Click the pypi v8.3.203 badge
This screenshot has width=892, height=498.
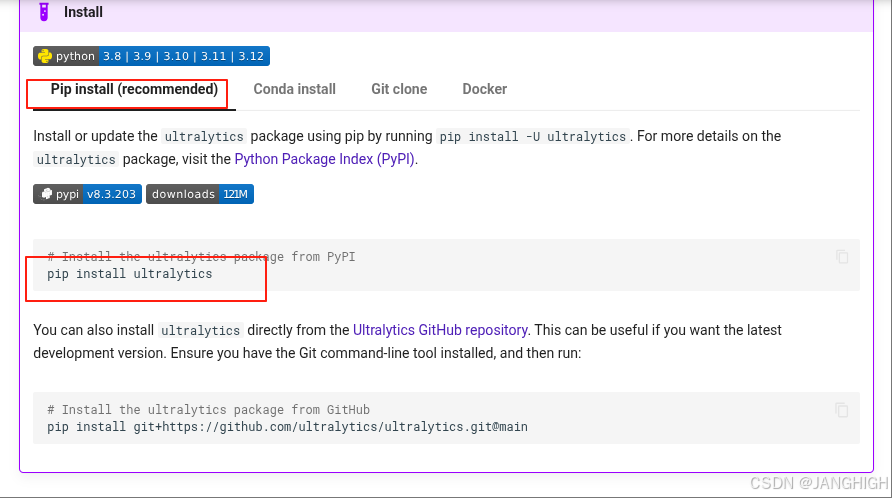87,194
